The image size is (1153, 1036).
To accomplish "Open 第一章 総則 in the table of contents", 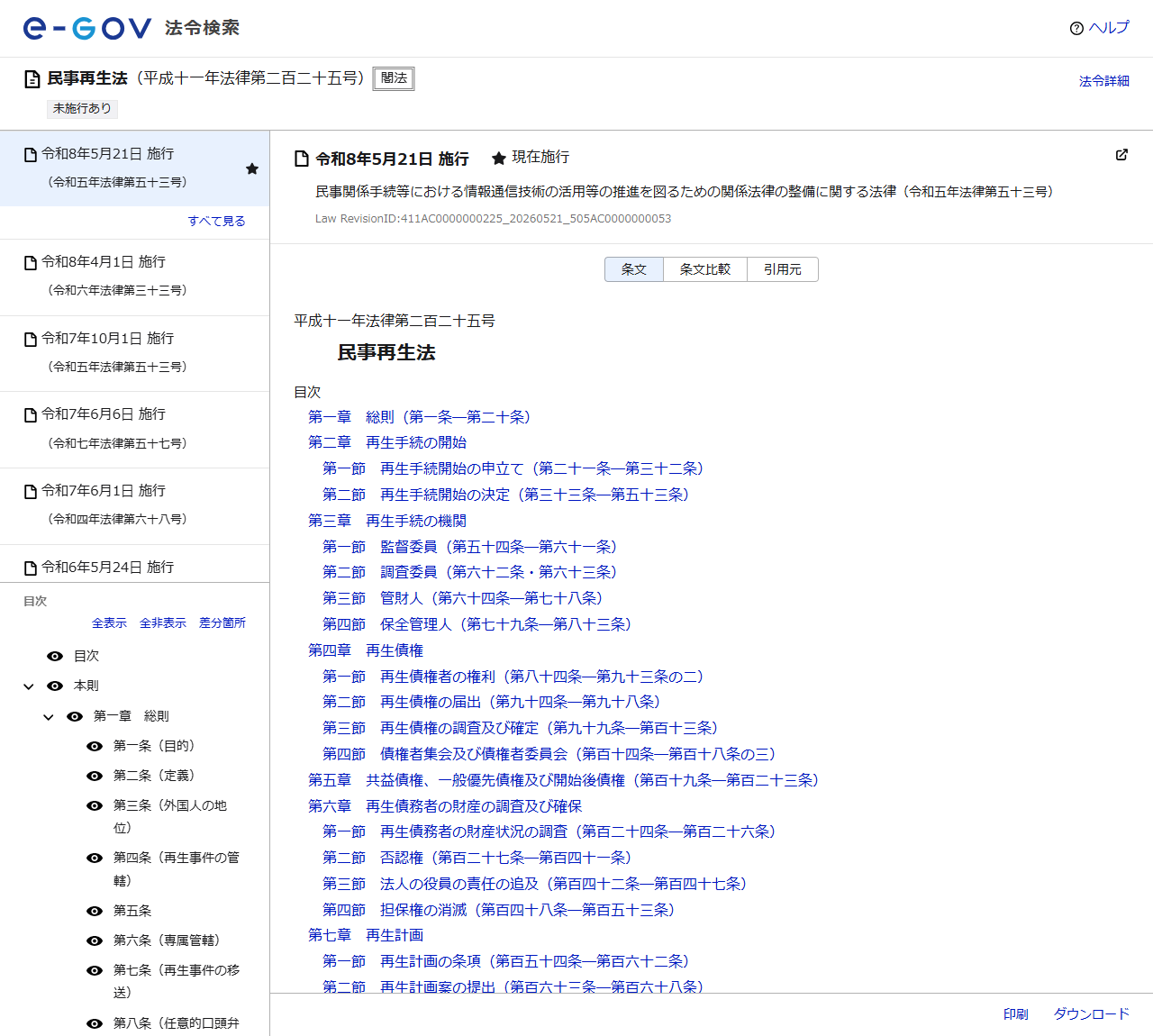I will pos(419,417).
